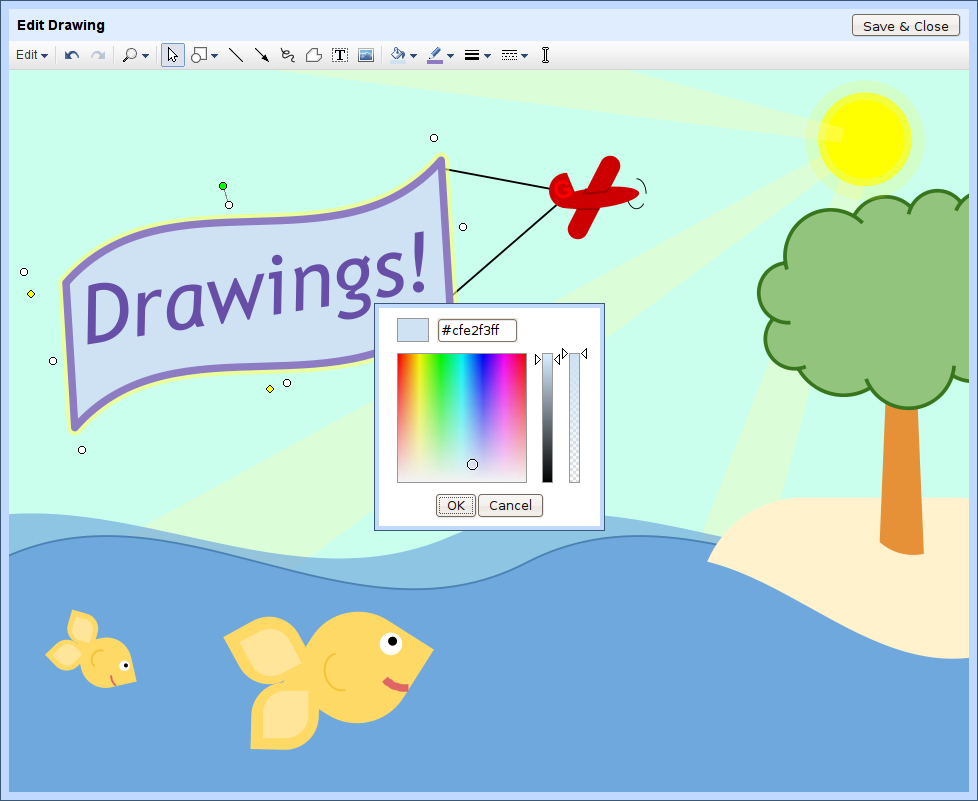Click the hex color field #cfe2f3ff

click(477, 330)
